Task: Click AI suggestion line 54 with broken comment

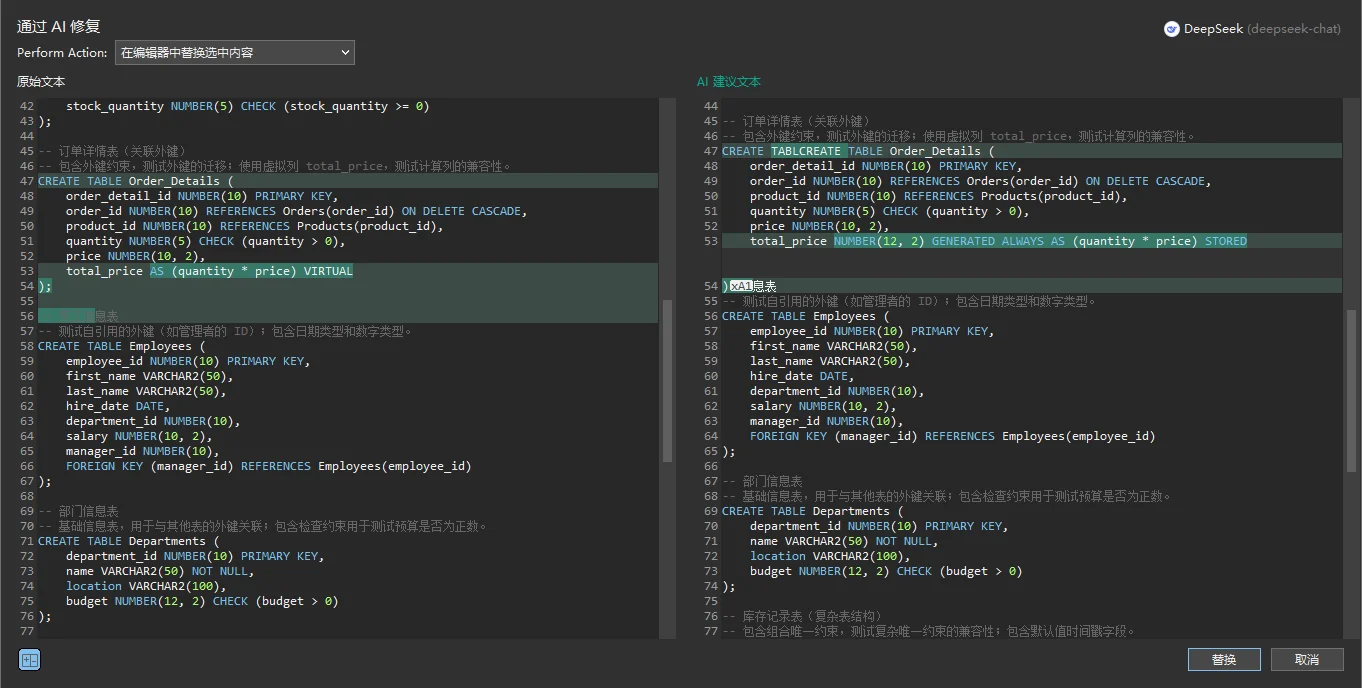Action: pos(750,286)
